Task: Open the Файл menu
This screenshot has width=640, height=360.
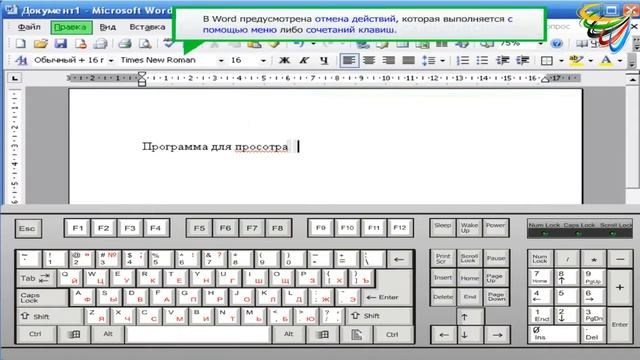Action: [x=29, y=27]
